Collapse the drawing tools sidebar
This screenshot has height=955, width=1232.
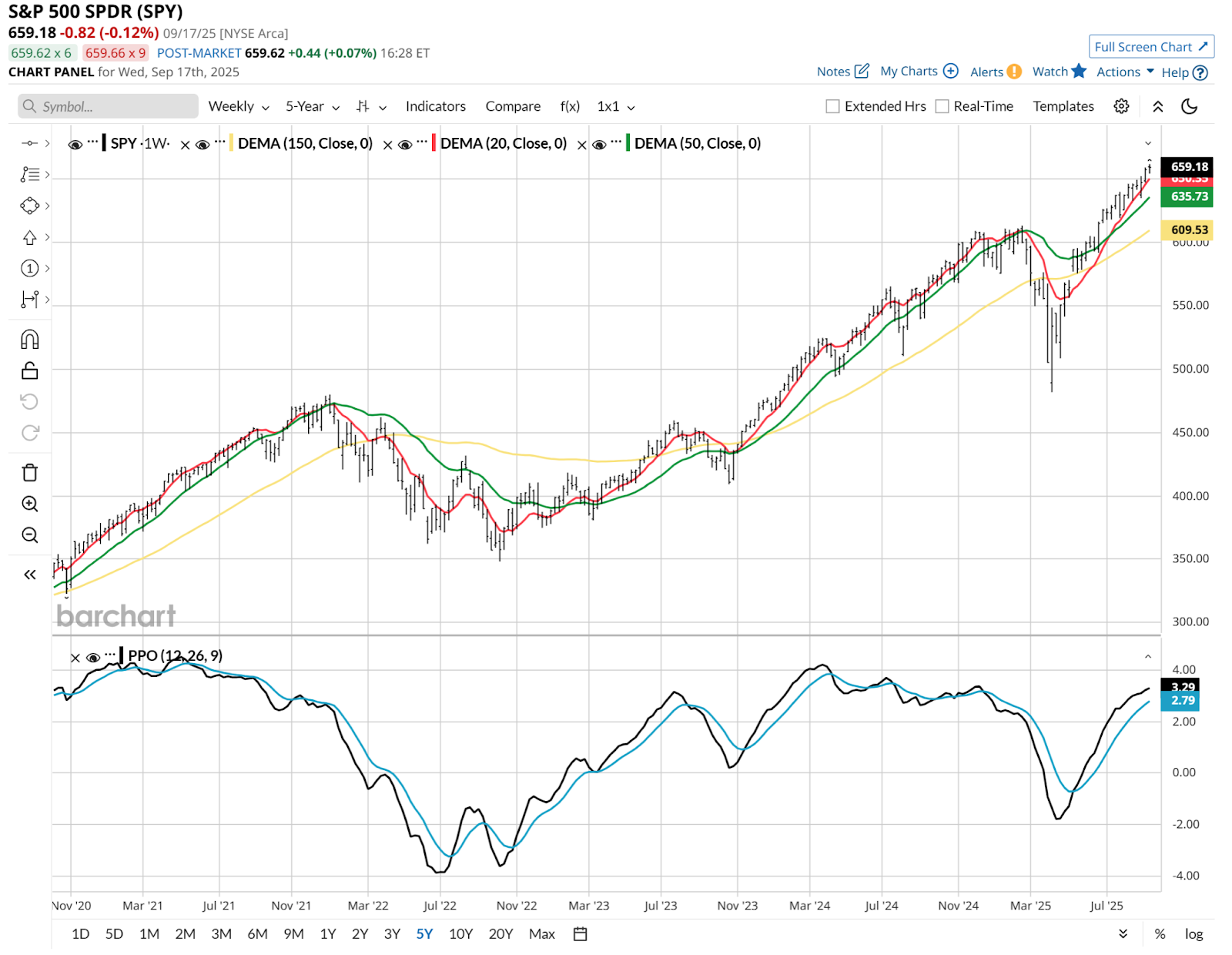(x=29, y=575)
